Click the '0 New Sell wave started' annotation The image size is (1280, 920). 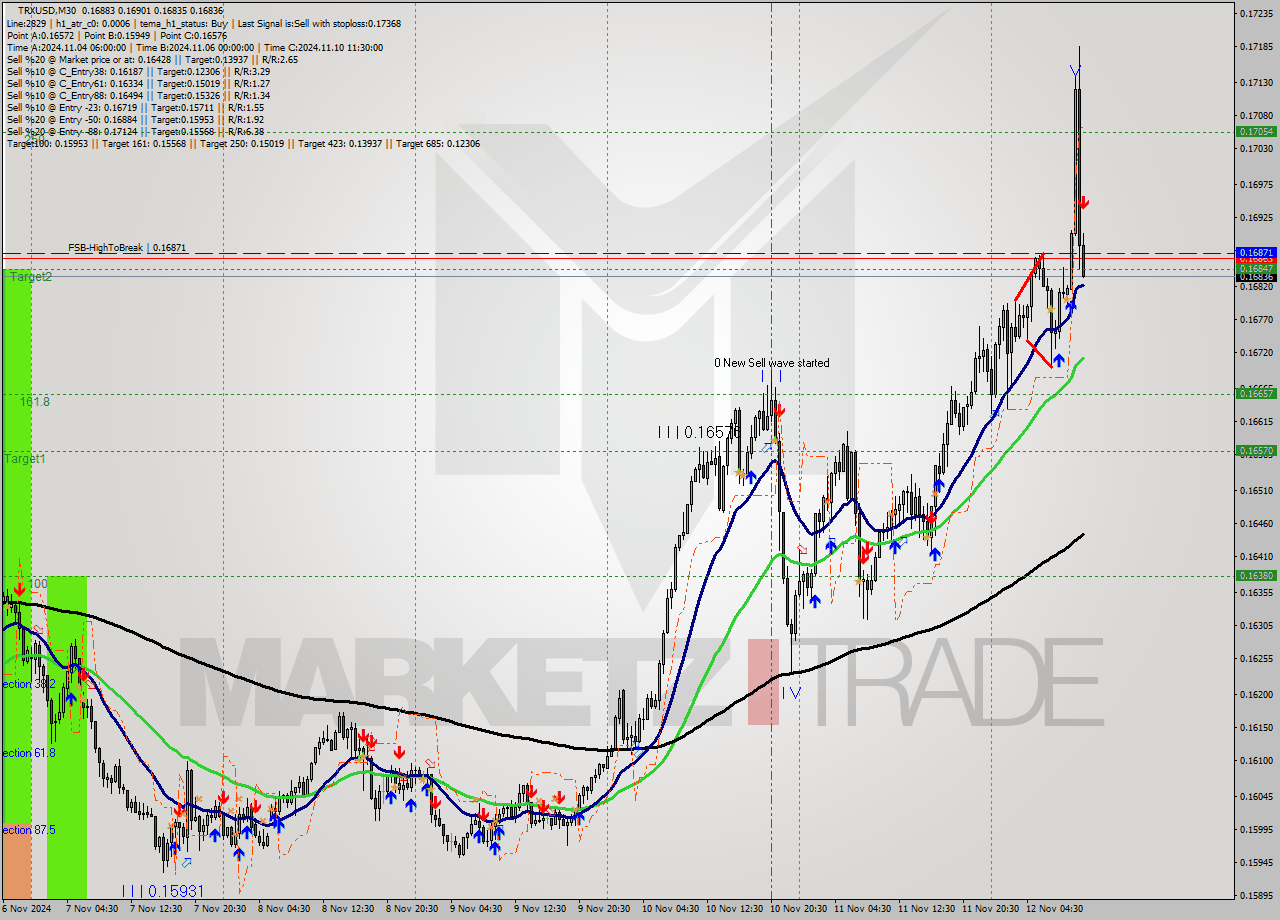tap(771, 363)
